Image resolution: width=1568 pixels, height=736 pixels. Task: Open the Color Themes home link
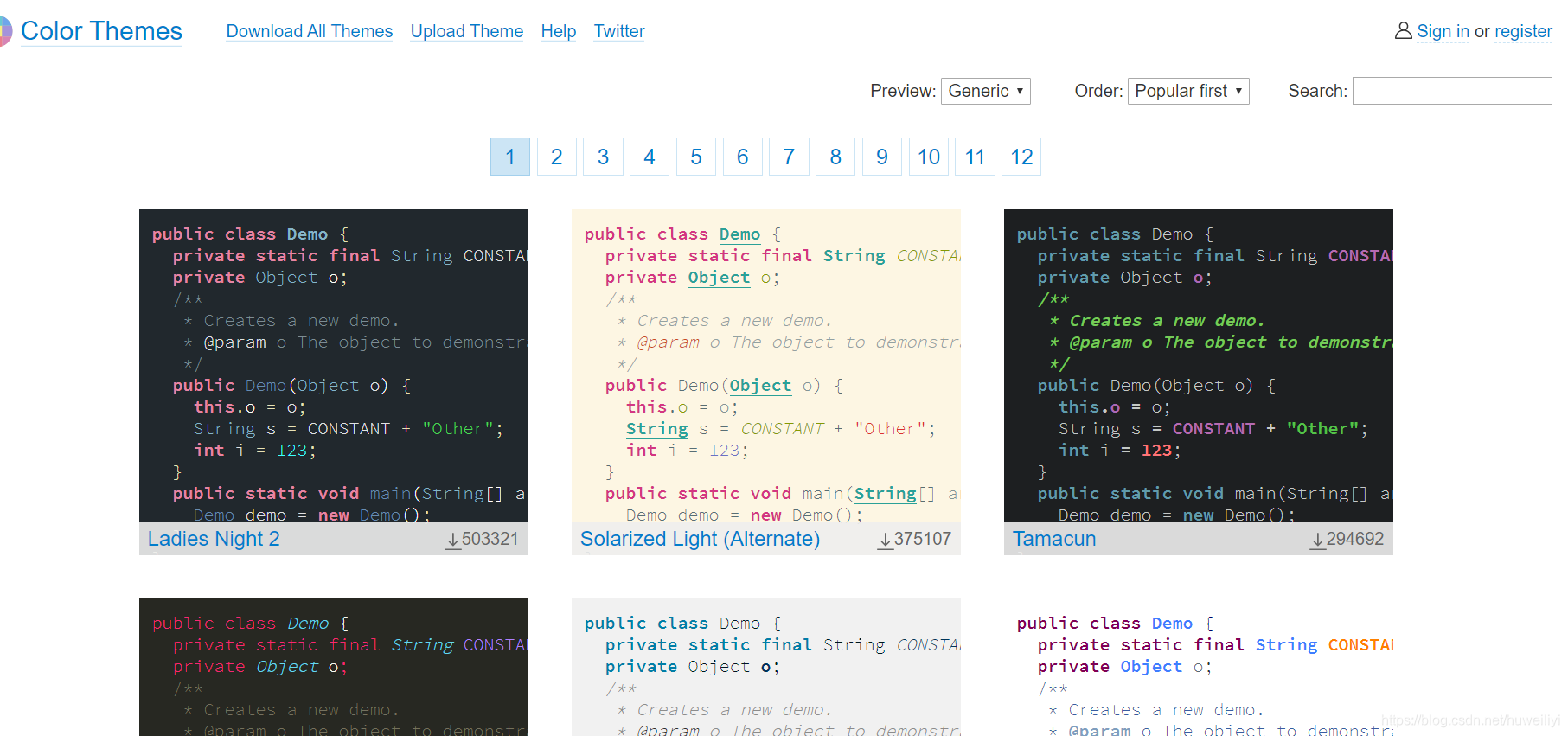pos(101,31)
